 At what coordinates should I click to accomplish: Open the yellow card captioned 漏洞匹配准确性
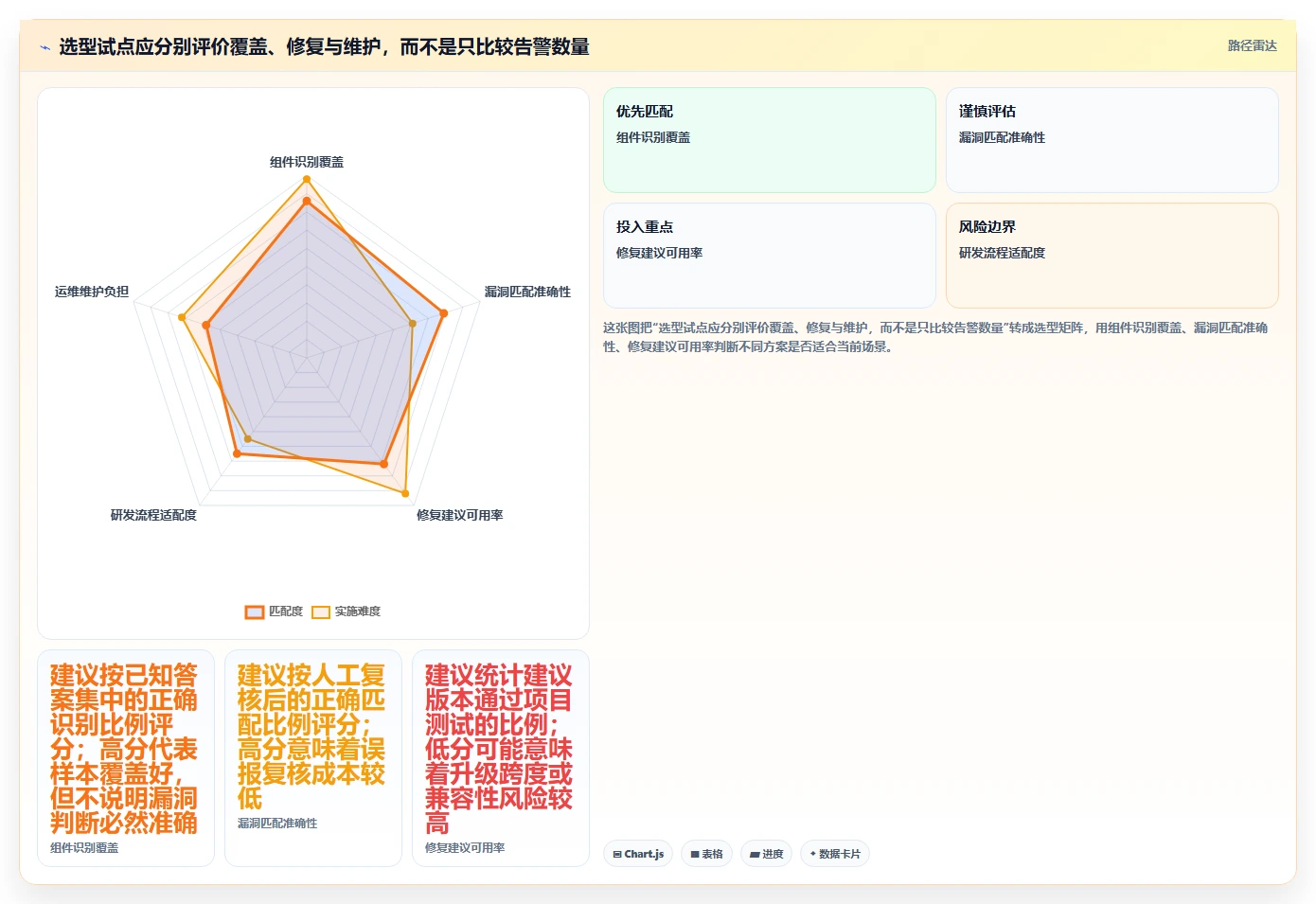click(313, 758)
